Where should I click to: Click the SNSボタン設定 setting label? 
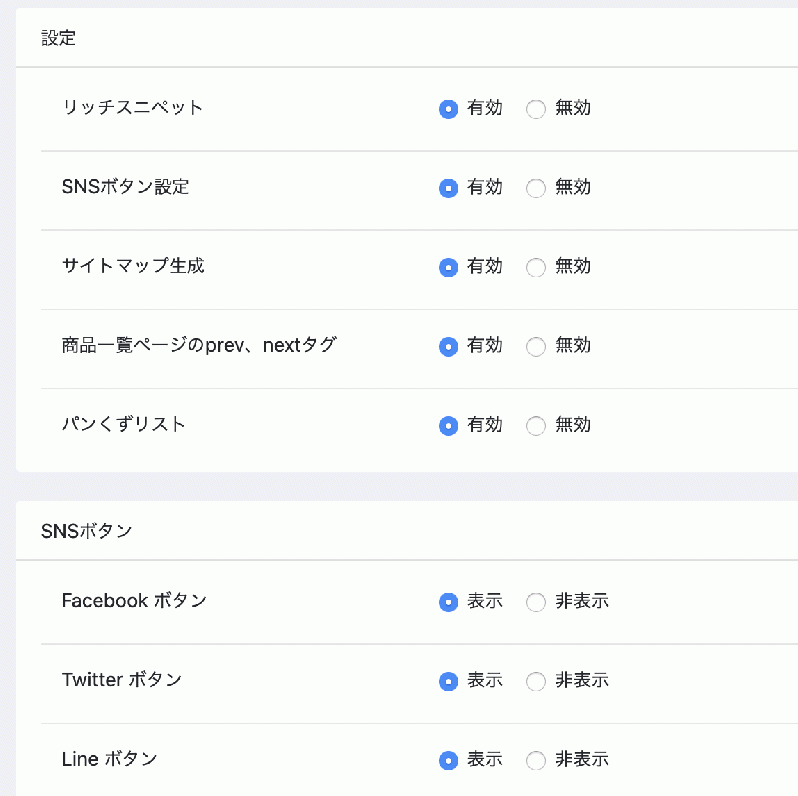point(125,187)
